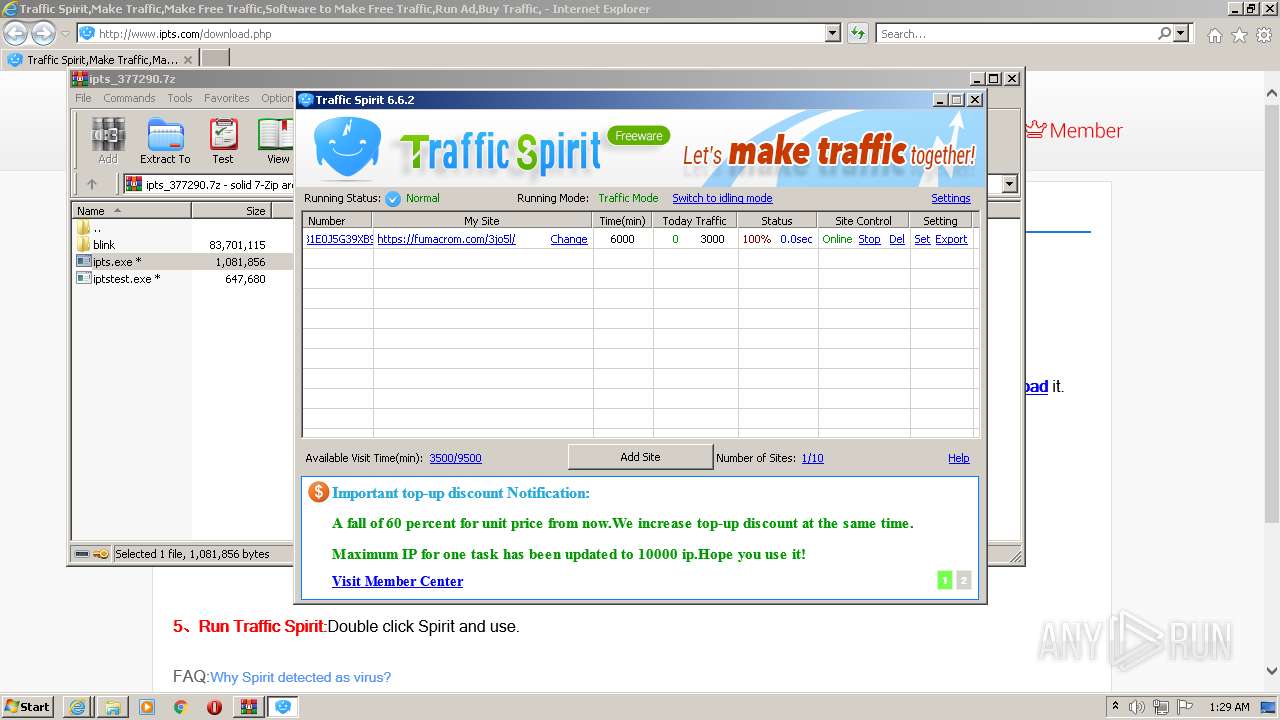Click the View icon in WinRAR toolbar
This screenshot has width=1280, height=720.
tap(276, 140)
